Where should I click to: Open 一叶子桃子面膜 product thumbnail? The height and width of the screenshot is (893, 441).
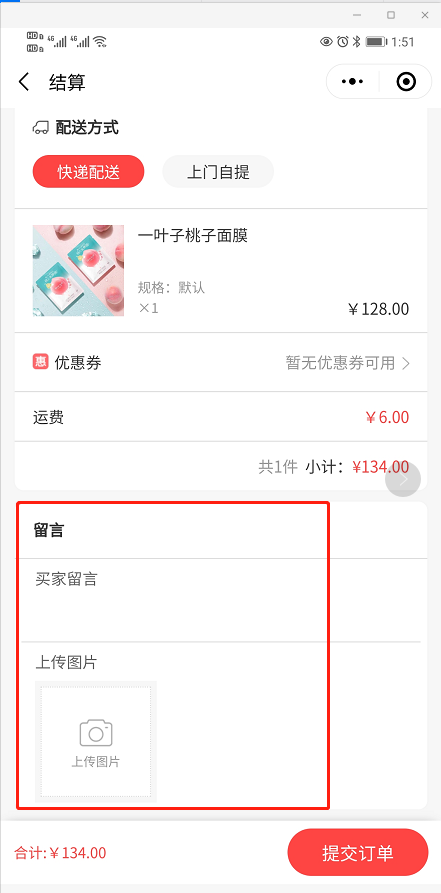coord(78,271)
